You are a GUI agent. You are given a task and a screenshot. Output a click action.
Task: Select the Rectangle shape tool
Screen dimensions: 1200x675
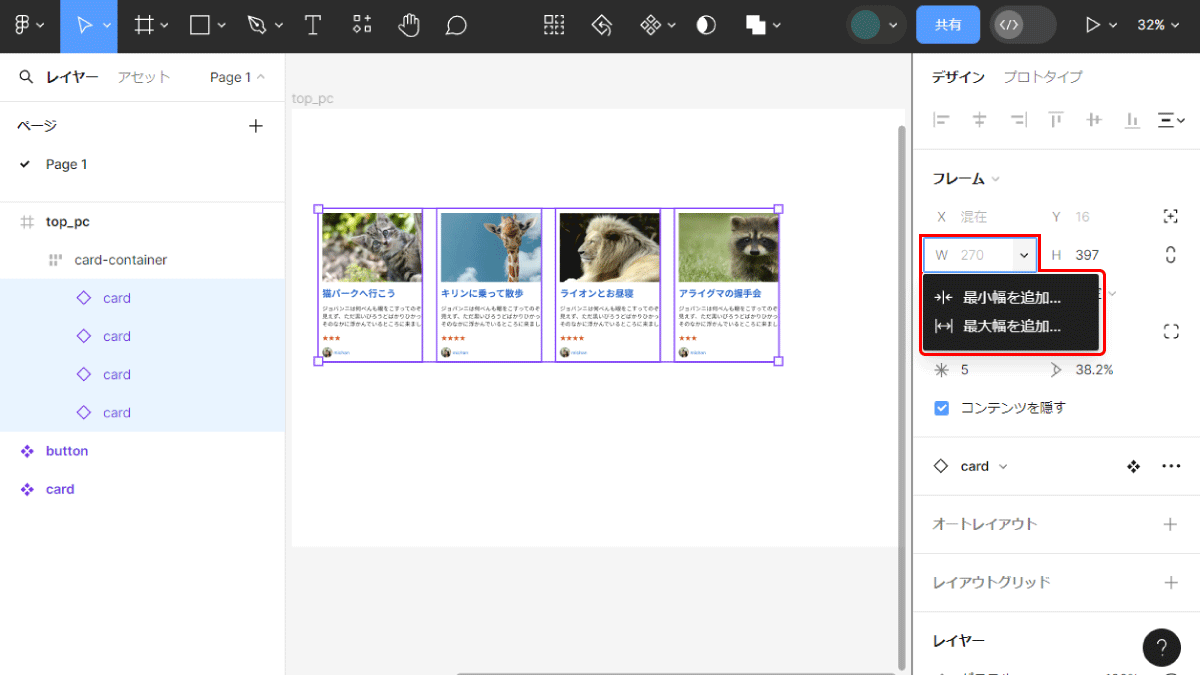200,26
